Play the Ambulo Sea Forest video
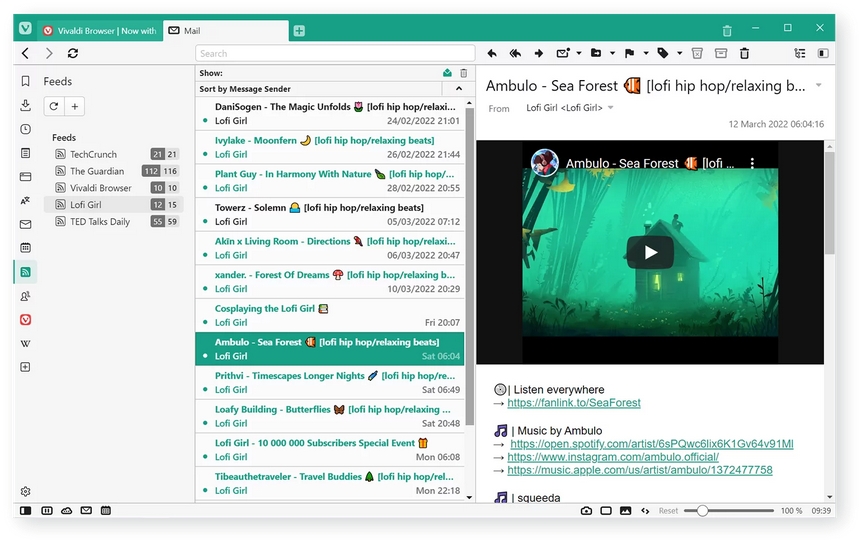This screenshot has height=541, width=860. click(650, 252)
